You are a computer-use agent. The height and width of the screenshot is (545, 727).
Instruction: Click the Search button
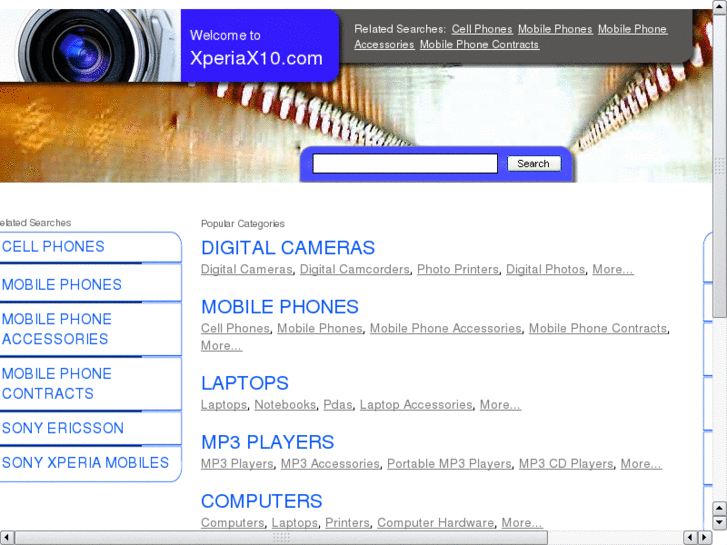click(534, 164)
